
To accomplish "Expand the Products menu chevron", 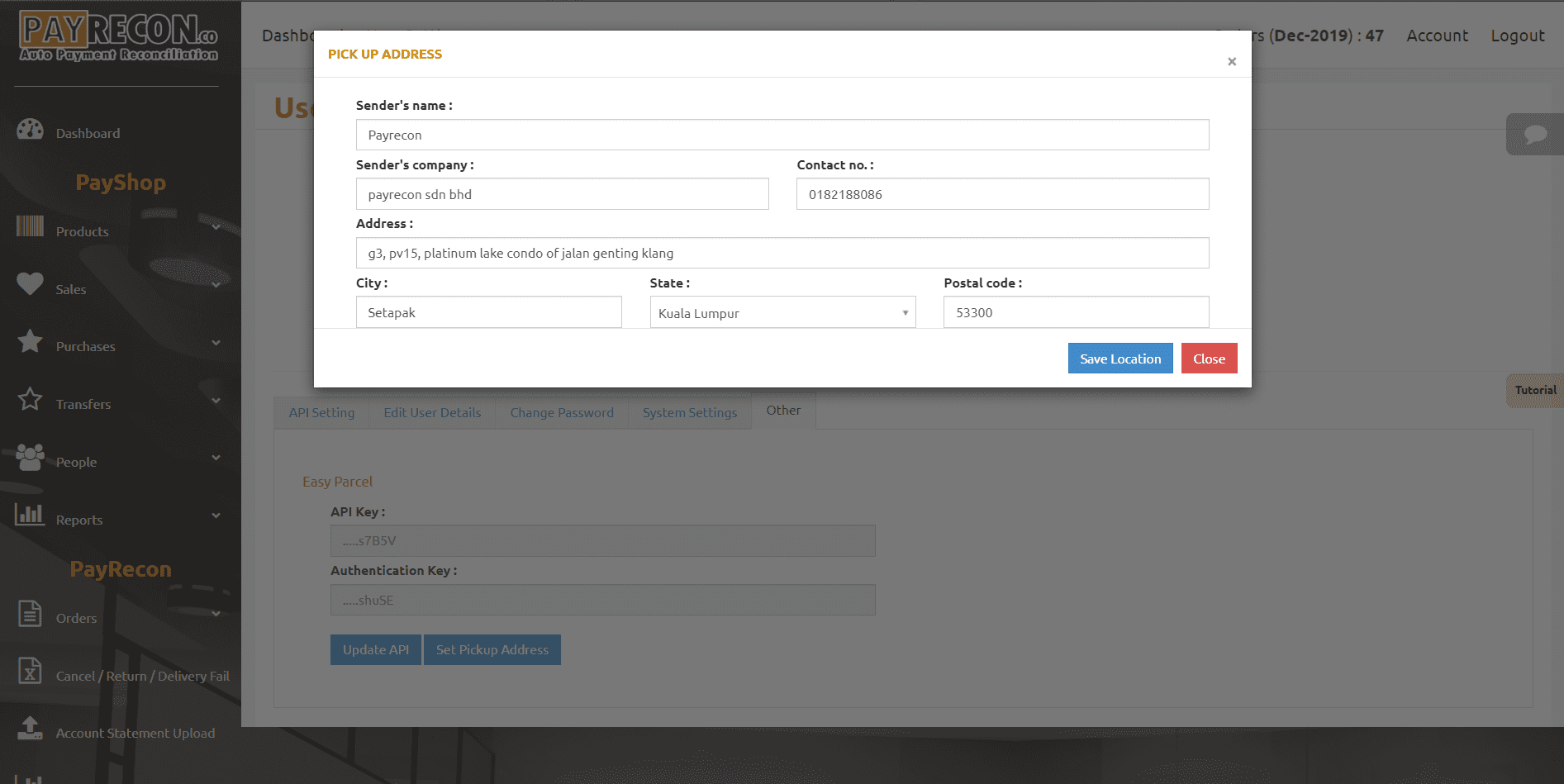I will (216, 227).
